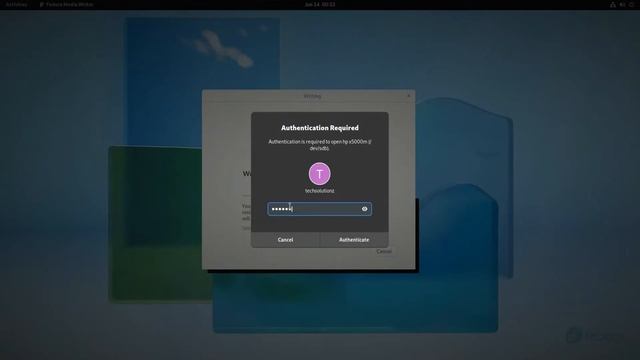This screenshot has width=640, height=360.
Task: Open Fedora Media Writer app menu
Action: (67, 4)
